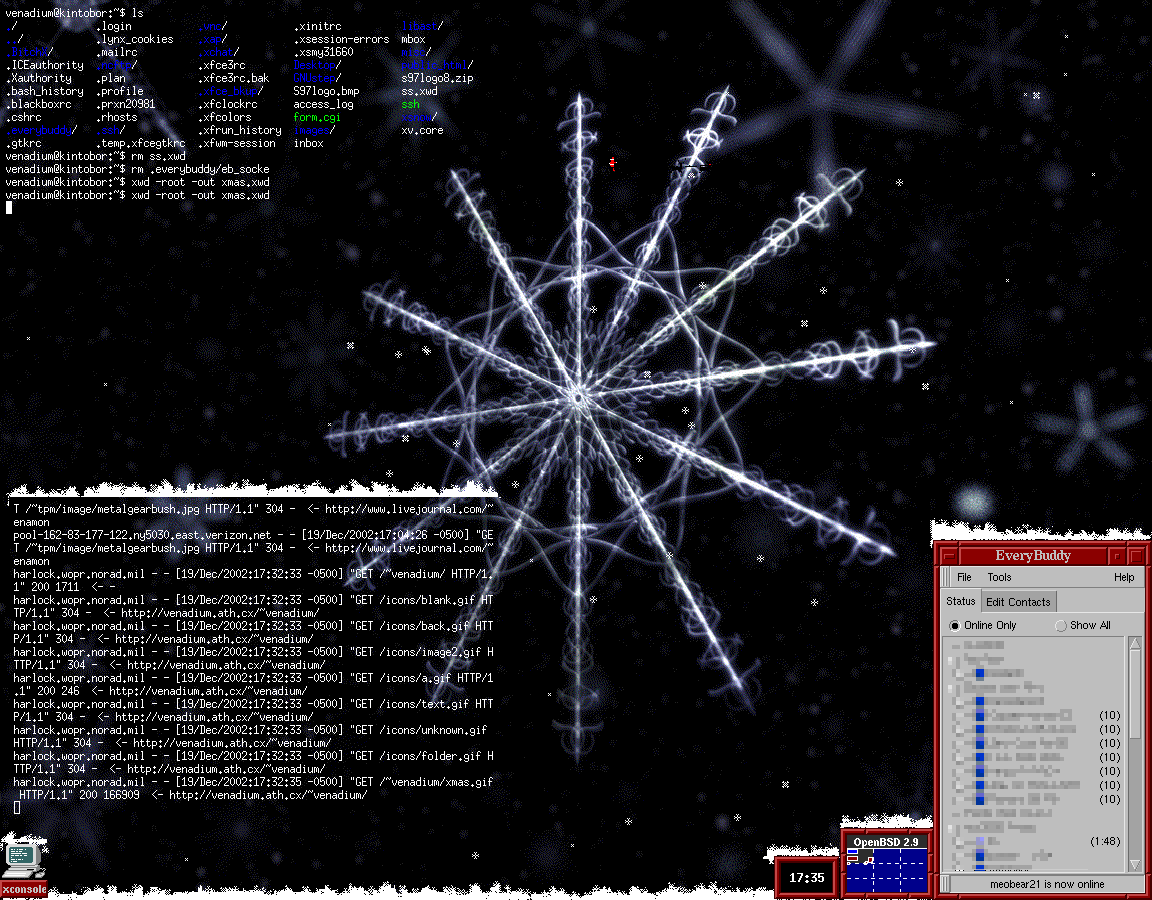Open EveryBuddy window menu button in title bar
The height and width of the screenshot is (900, 1152).
(949, 556)
